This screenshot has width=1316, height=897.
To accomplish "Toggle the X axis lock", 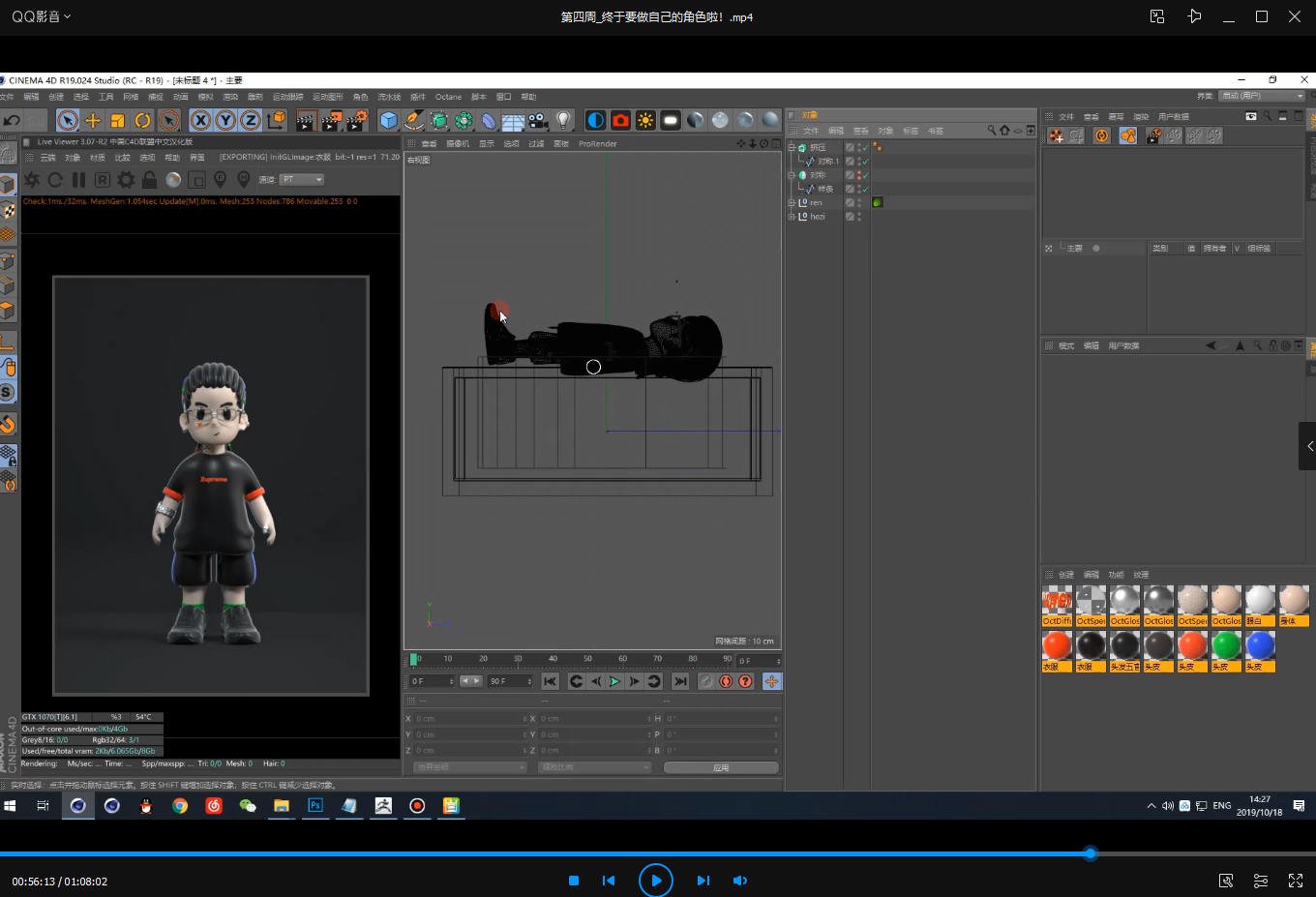I will (x=200, y=120).
